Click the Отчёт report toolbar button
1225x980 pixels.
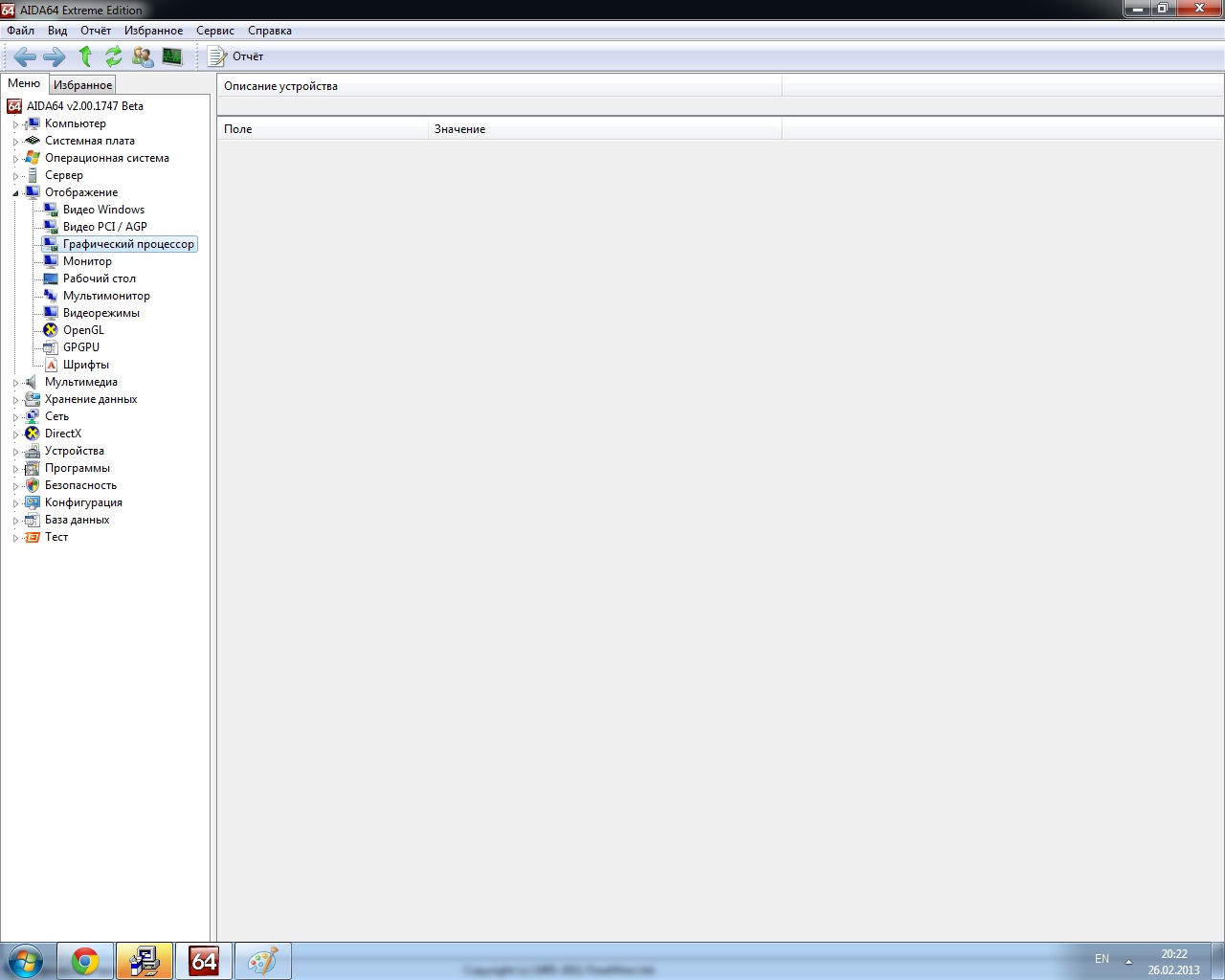(235, 56)
